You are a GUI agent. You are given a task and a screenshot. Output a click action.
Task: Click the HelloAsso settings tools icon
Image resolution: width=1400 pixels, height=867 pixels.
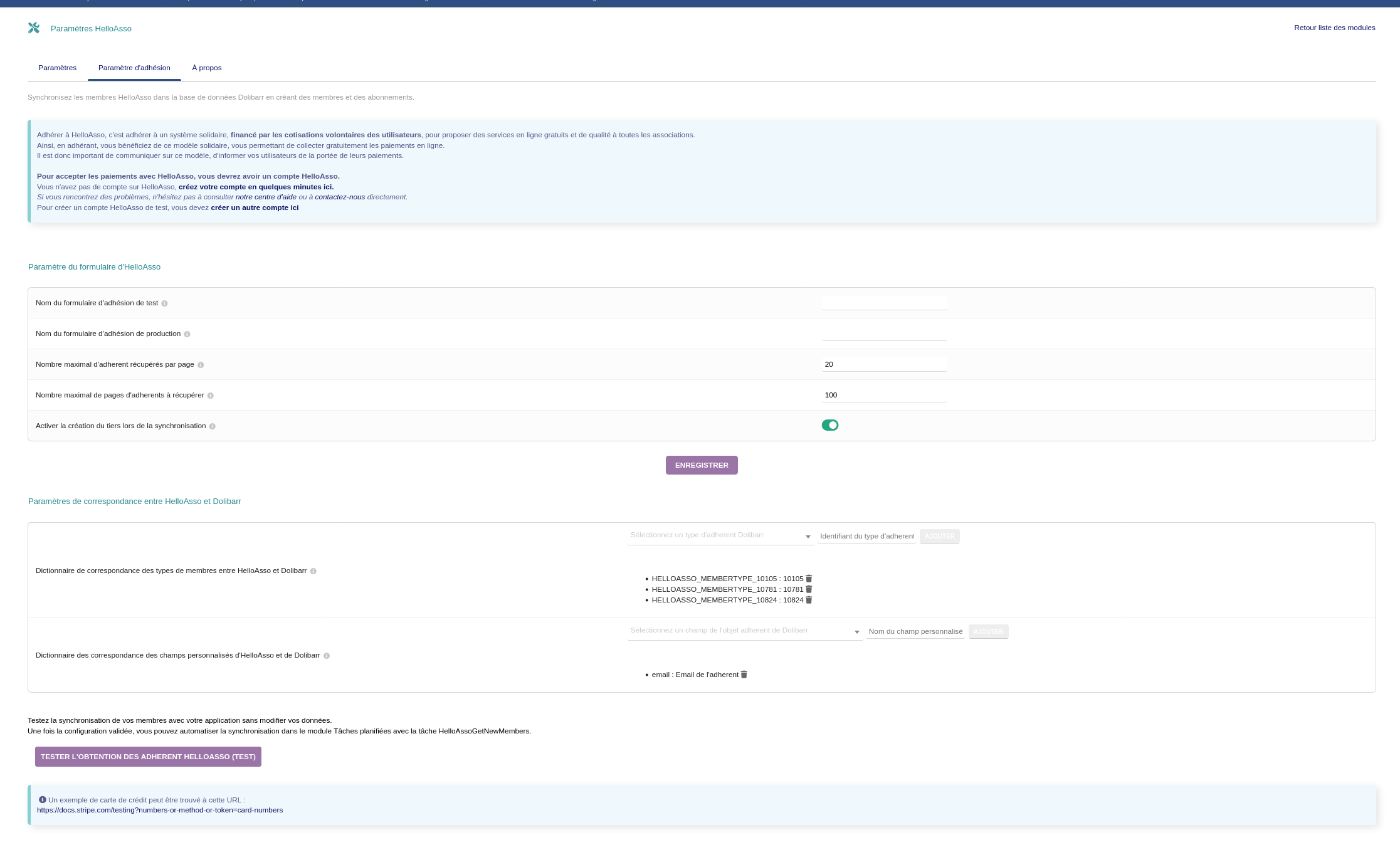[x=34, y=28]
